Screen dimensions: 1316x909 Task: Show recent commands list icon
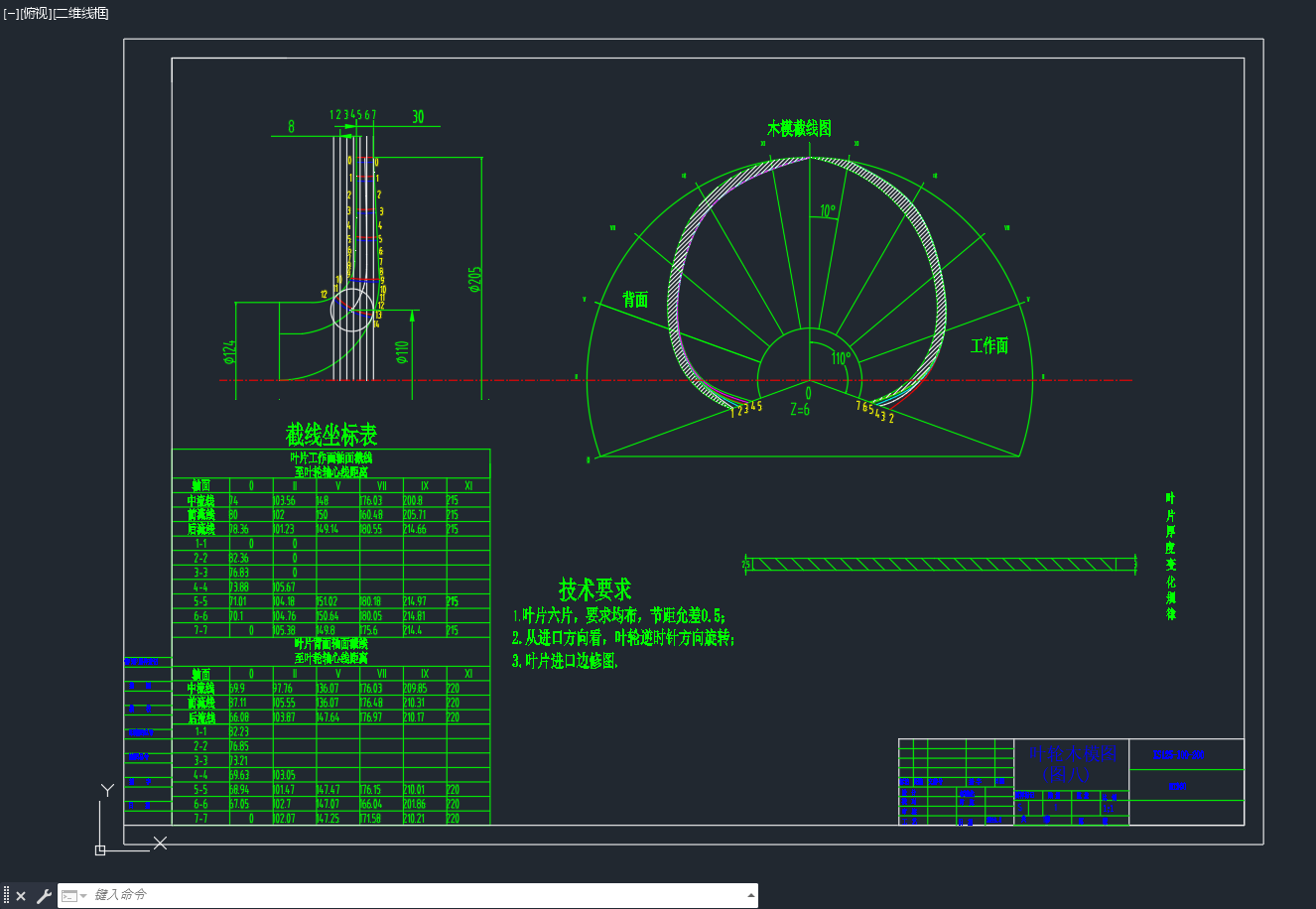click(73, 896)
